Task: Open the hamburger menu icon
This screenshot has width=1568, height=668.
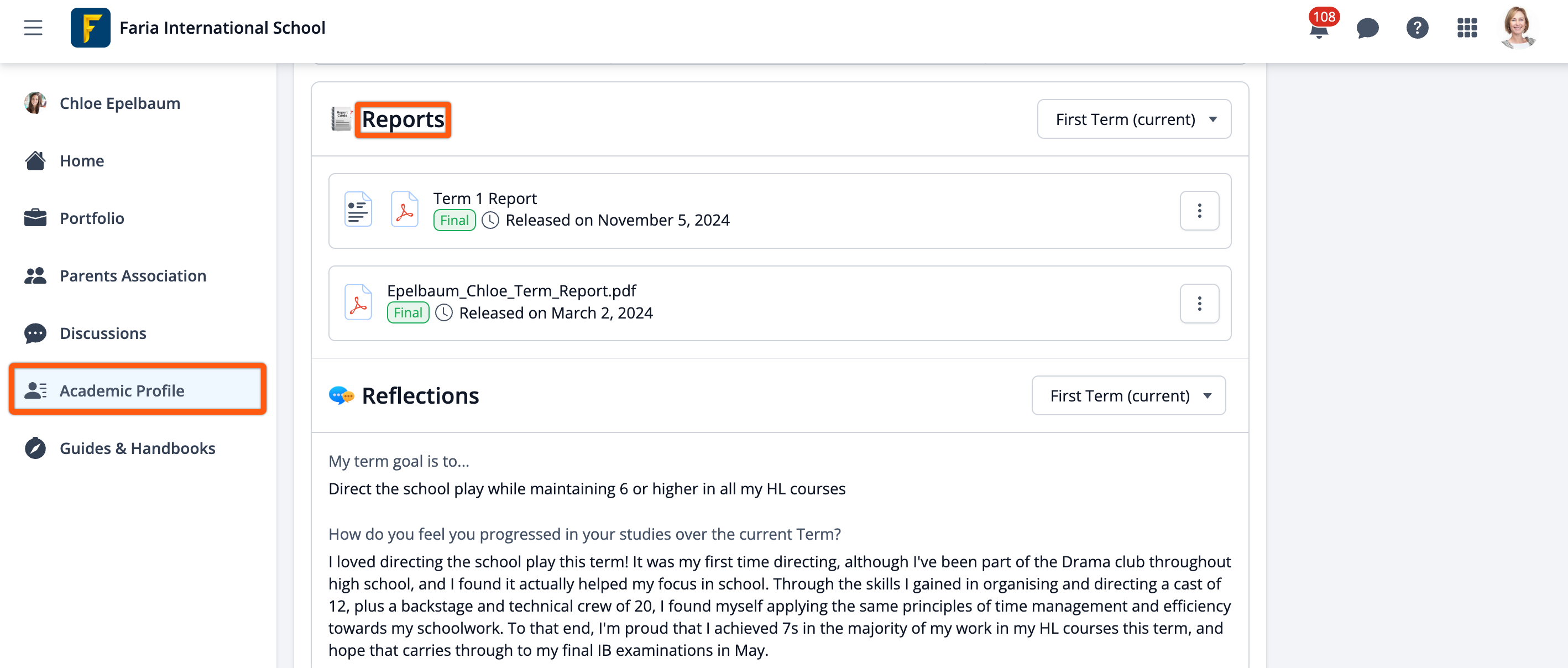Action: [33, 28]
